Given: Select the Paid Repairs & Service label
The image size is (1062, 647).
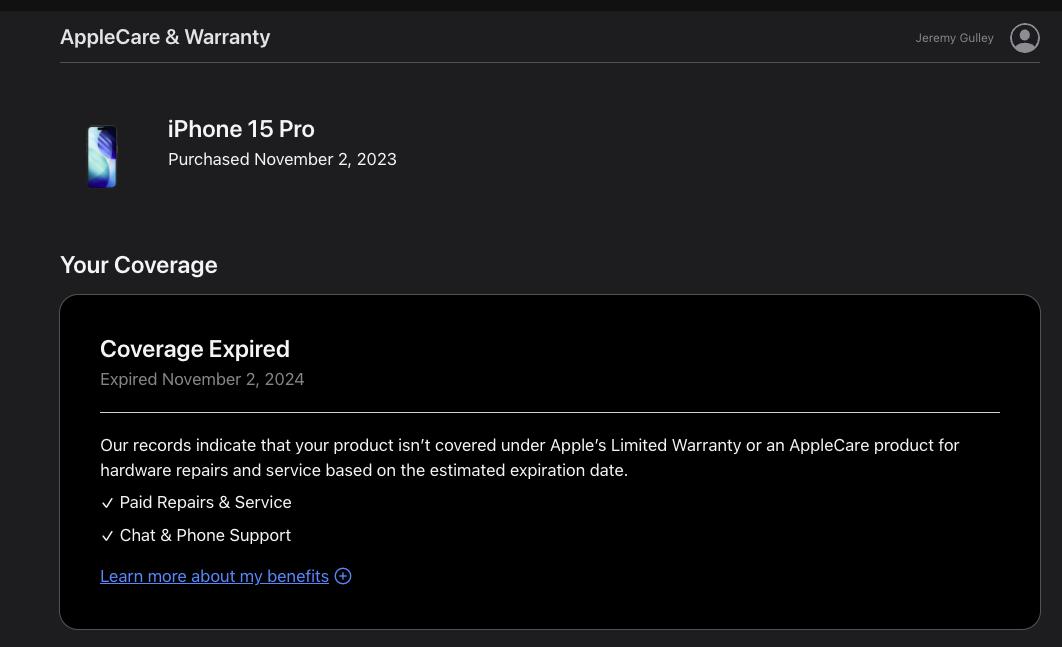Looking at the screenshot, I should [x=205, y=502].
